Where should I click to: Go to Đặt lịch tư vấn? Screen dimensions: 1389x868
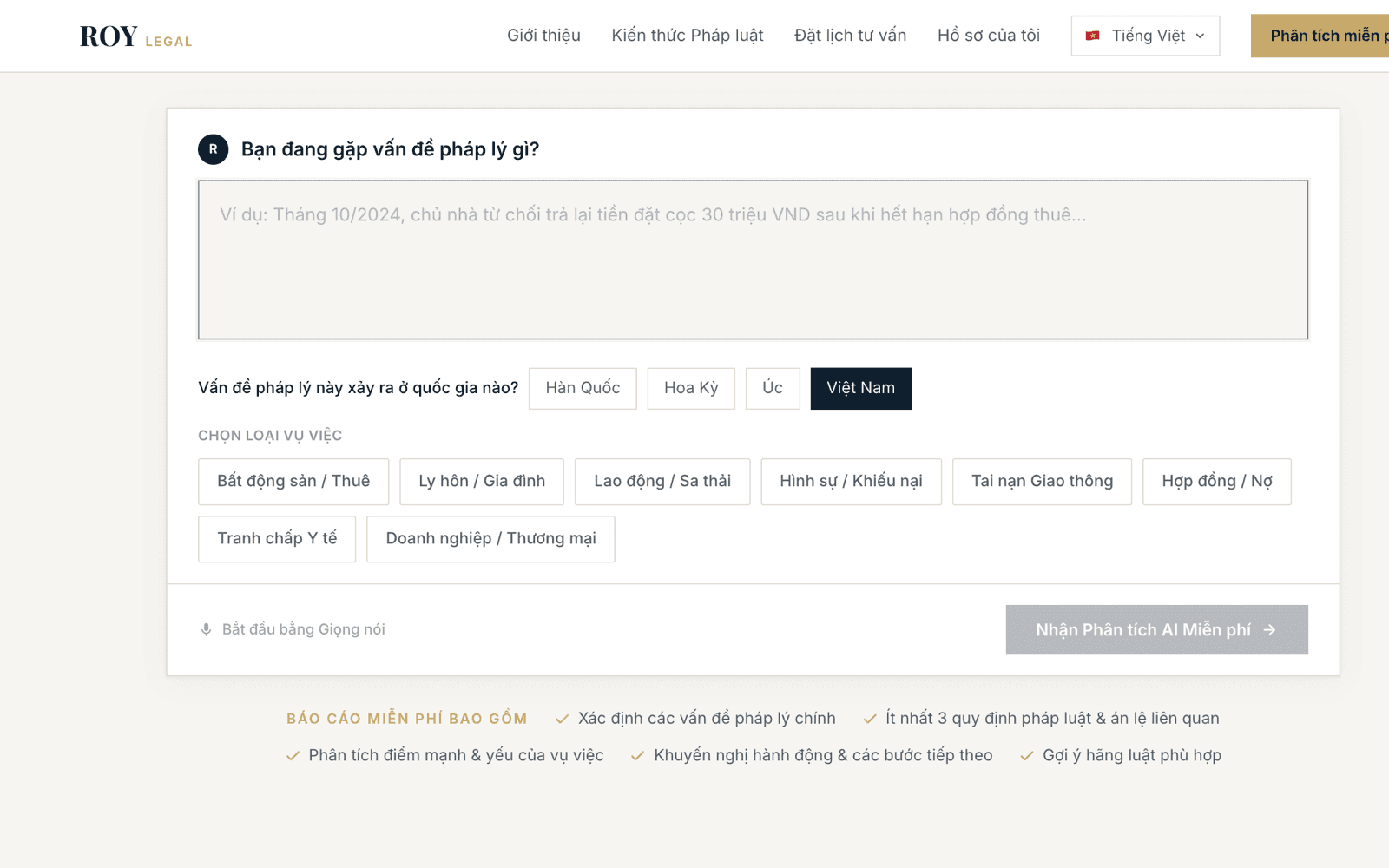pos(850,36)
